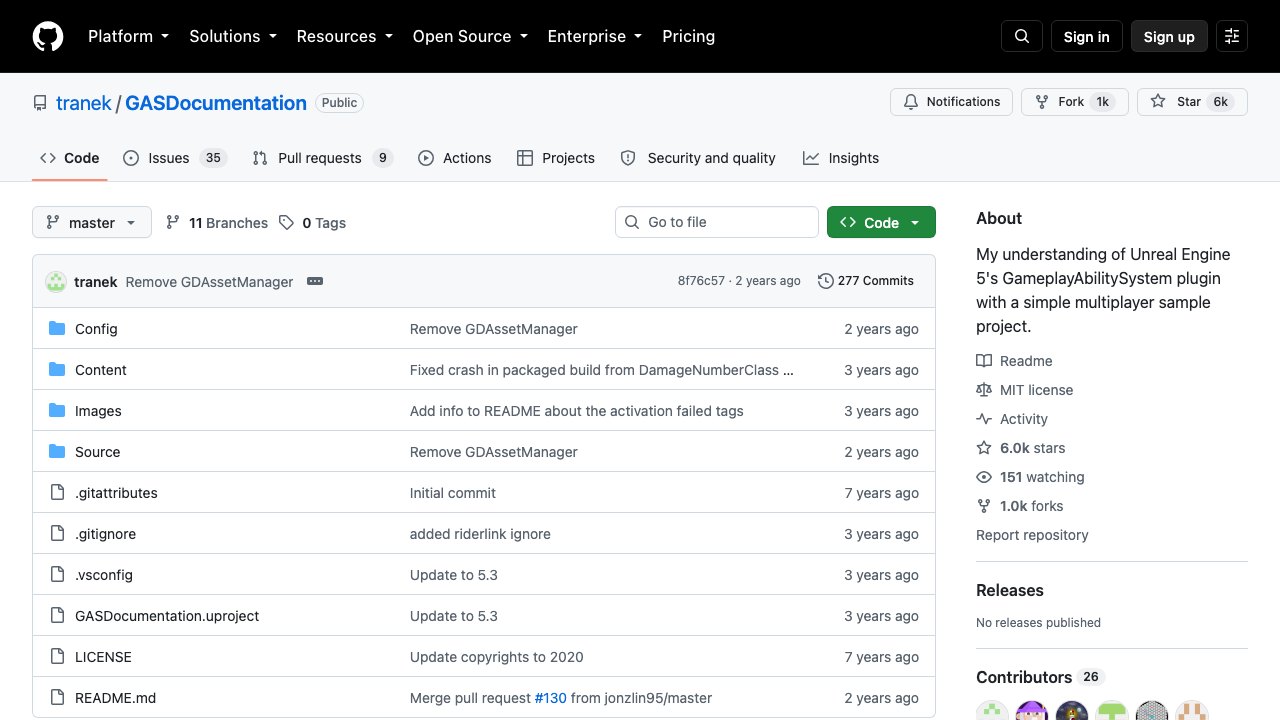Click the .vsconfig file icon
The width and height of the screenshot is (1280, 720).
tap(57, 575)
